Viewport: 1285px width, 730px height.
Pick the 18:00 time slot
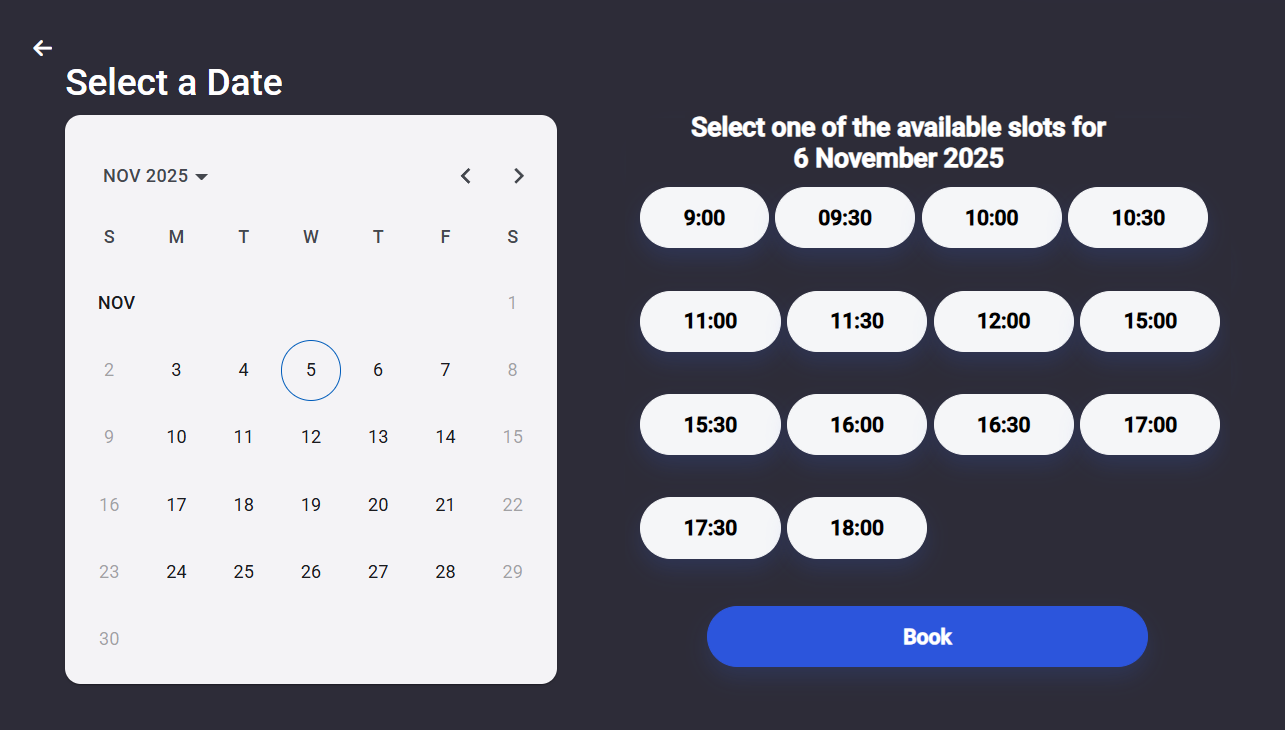pos(856,528)
